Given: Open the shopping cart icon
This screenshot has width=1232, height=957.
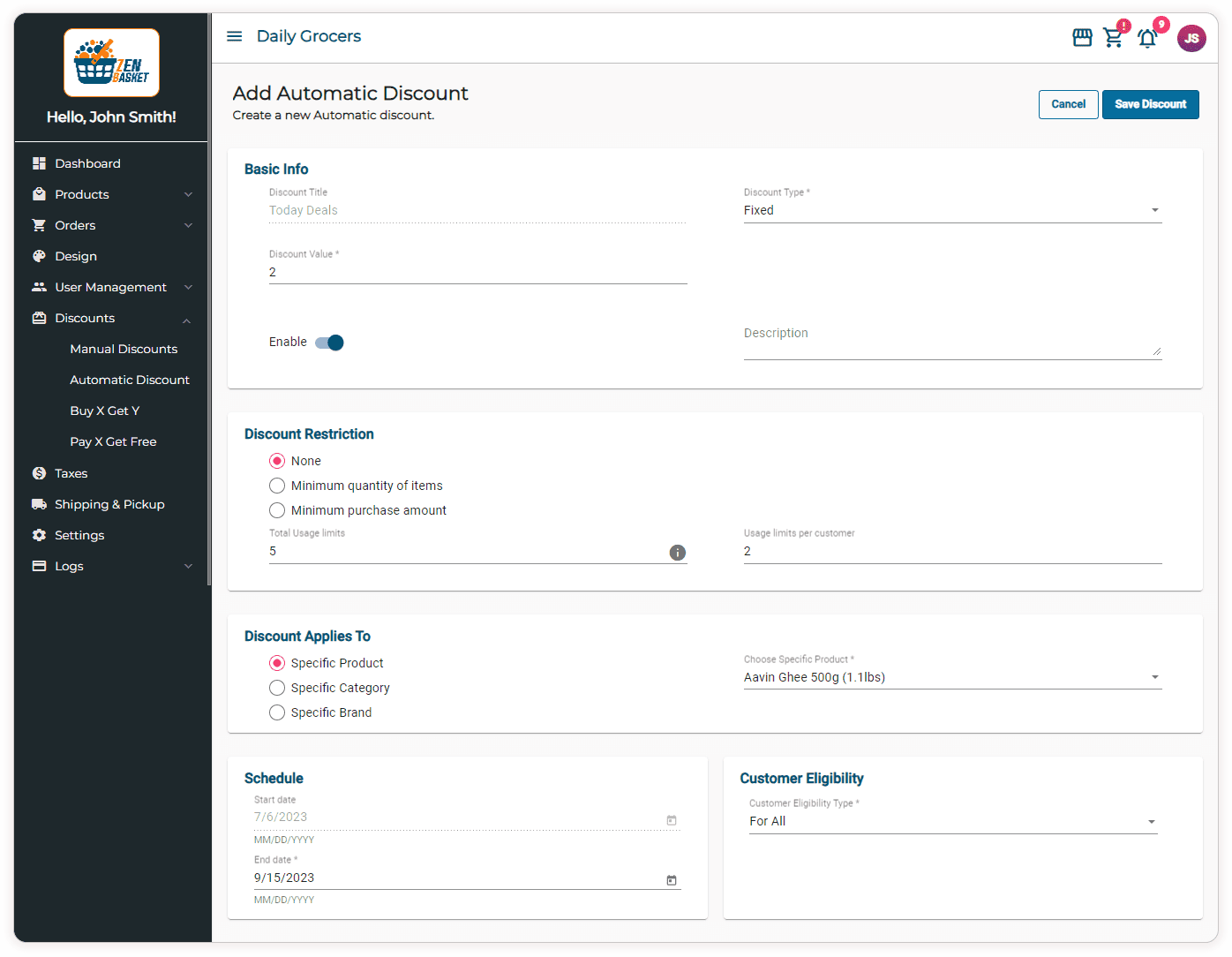Looking at the screenshot, I should pos(1114,38).
